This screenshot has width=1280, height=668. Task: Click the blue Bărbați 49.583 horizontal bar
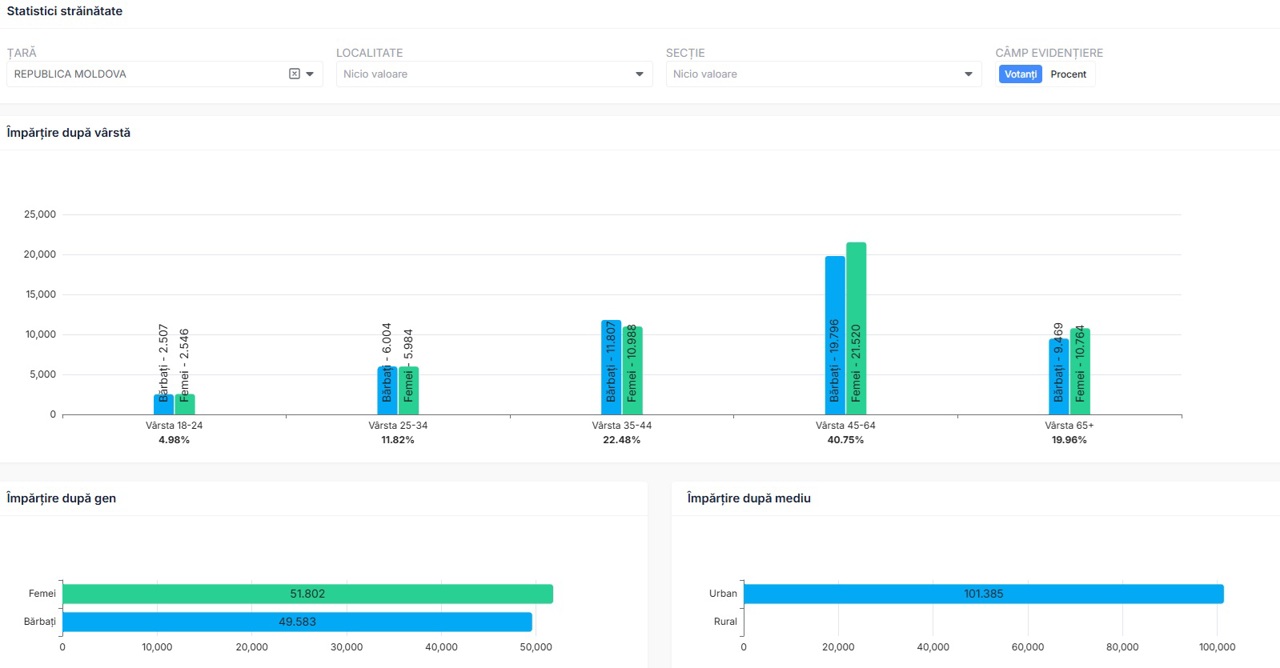point(297,622)
